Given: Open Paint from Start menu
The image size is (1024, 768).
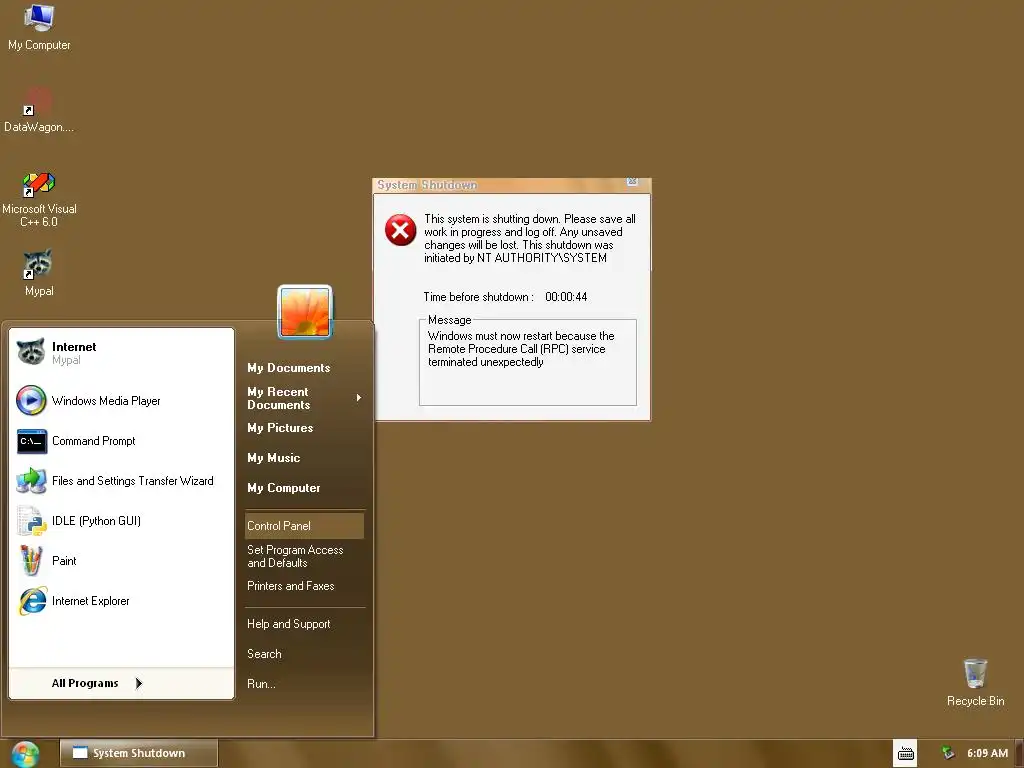Looking at the screenshot, I should tap(121, 560).
